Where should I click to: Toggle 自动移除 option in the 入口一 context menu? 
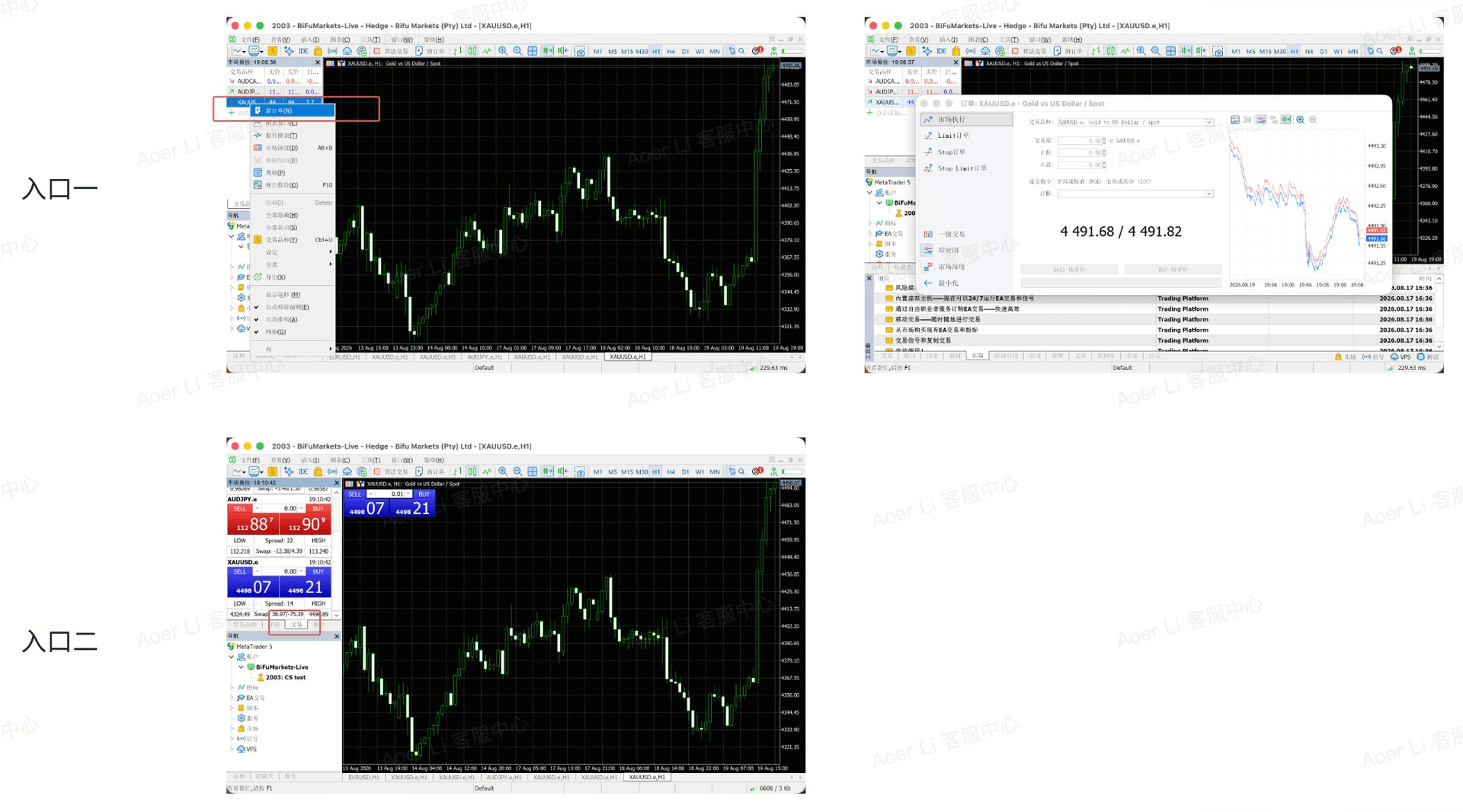293,307
